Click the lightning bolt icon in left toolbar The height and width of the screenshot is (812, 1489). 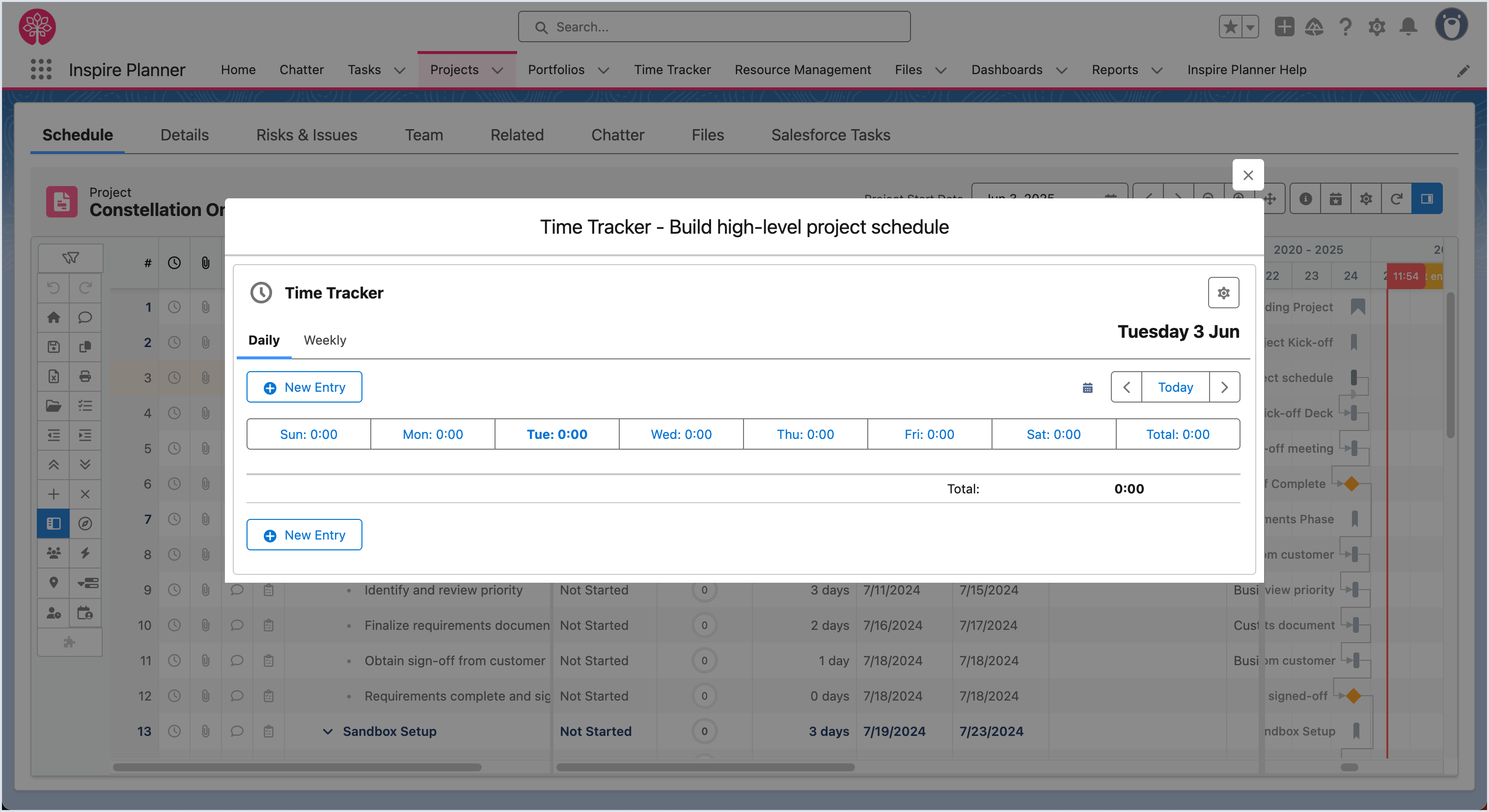pyautogui.click(x=85, y=553)
